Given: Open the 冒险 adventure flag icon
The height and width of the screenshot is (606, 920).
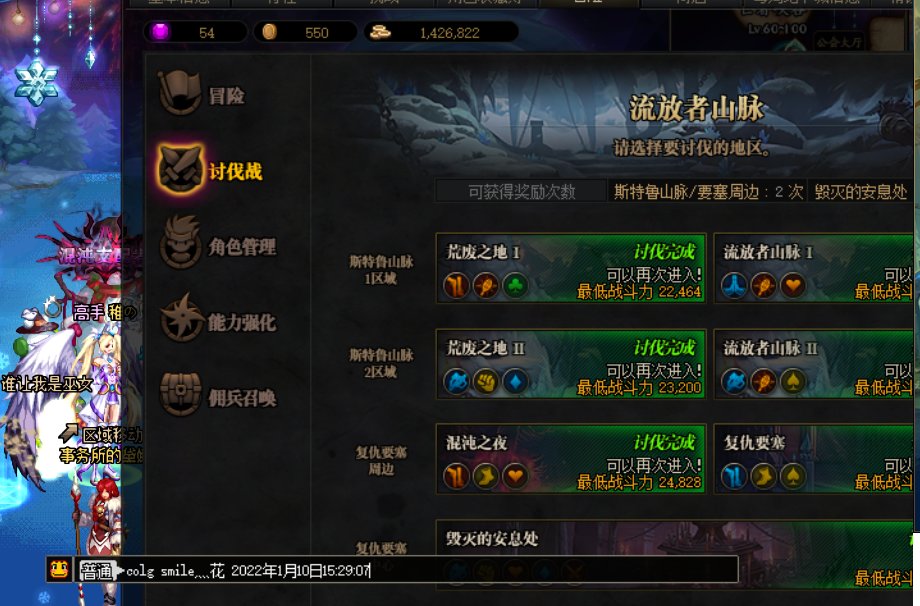Looking at the screenshot, I should click(180, 93).
